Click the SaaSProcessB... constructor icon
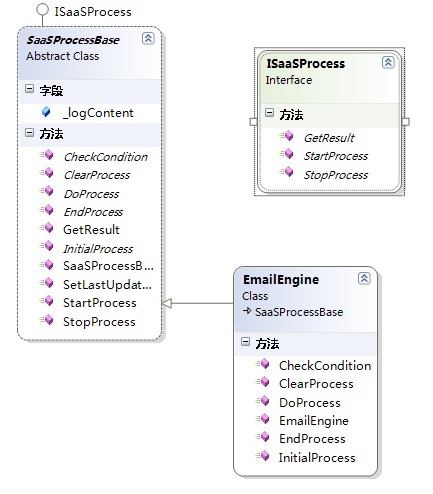Image resolution: width=433 pixels, height=494 pixels. (46, 264)
